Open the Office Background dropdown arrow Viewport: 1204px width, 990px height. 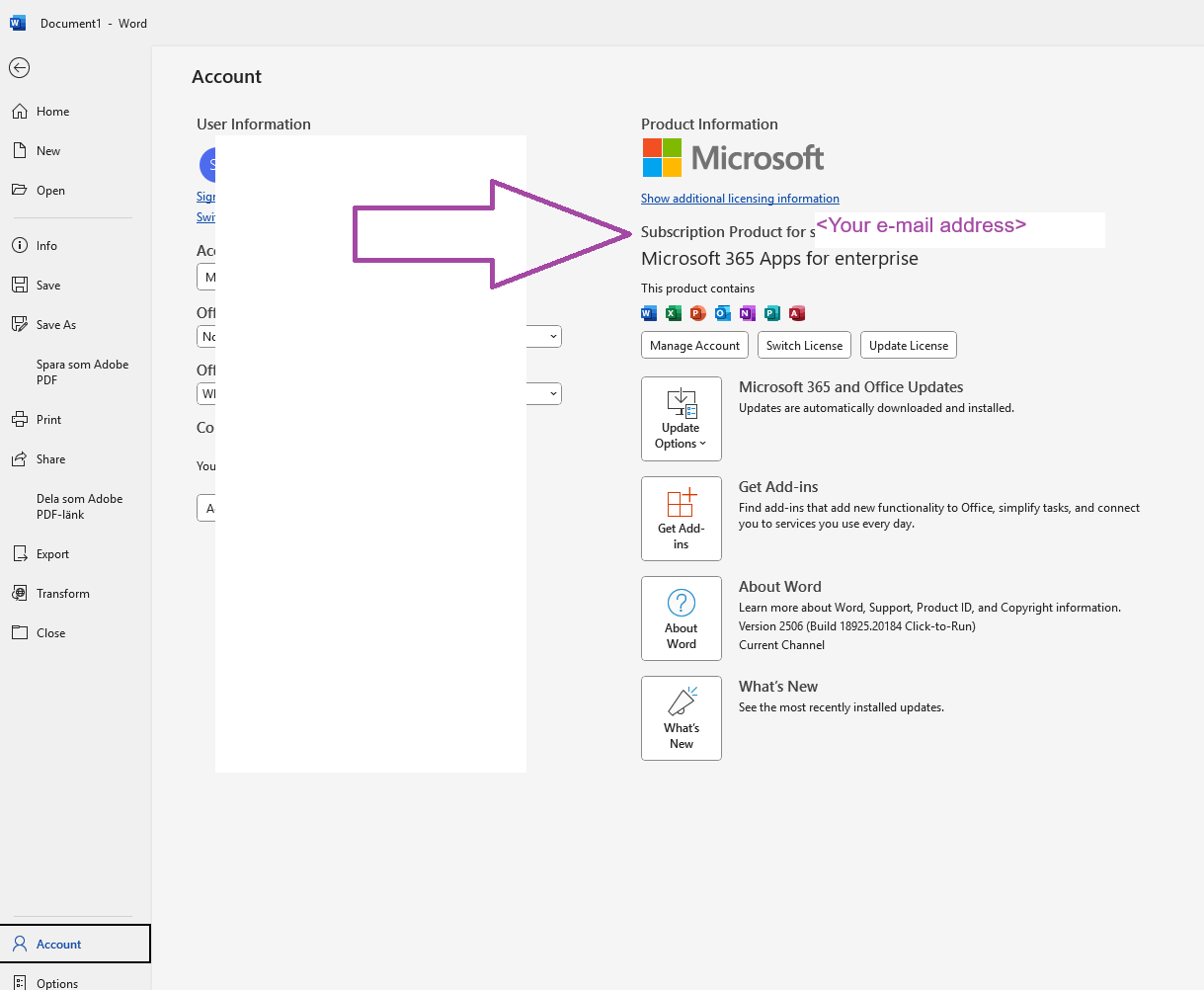(553, 336)
